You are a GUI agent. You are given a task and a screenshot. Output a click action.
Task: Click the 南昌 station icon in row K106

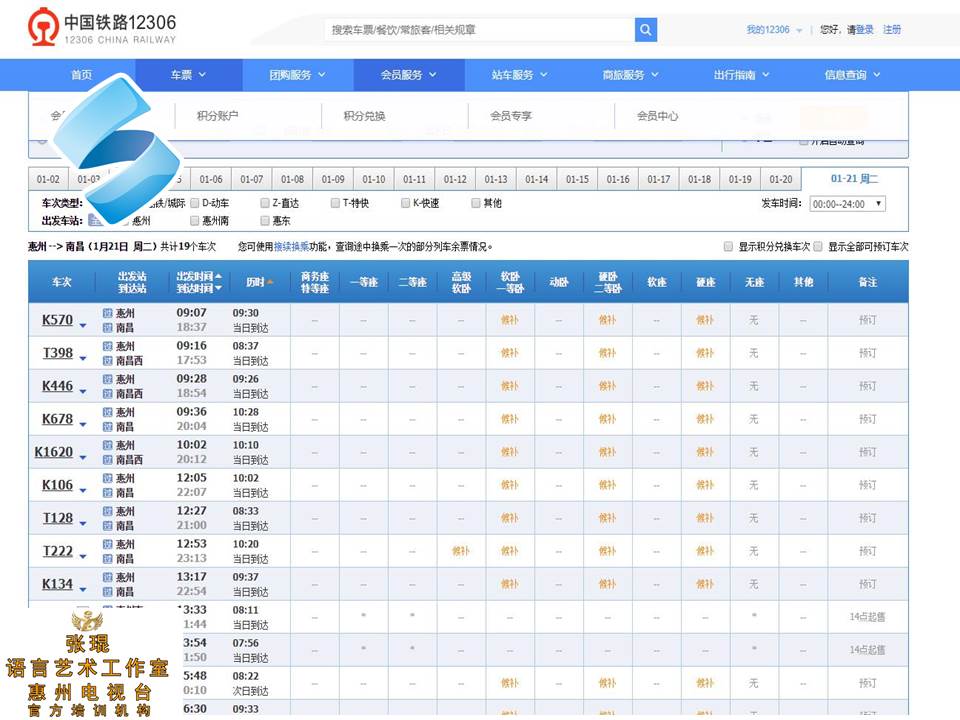click(108, 493)
